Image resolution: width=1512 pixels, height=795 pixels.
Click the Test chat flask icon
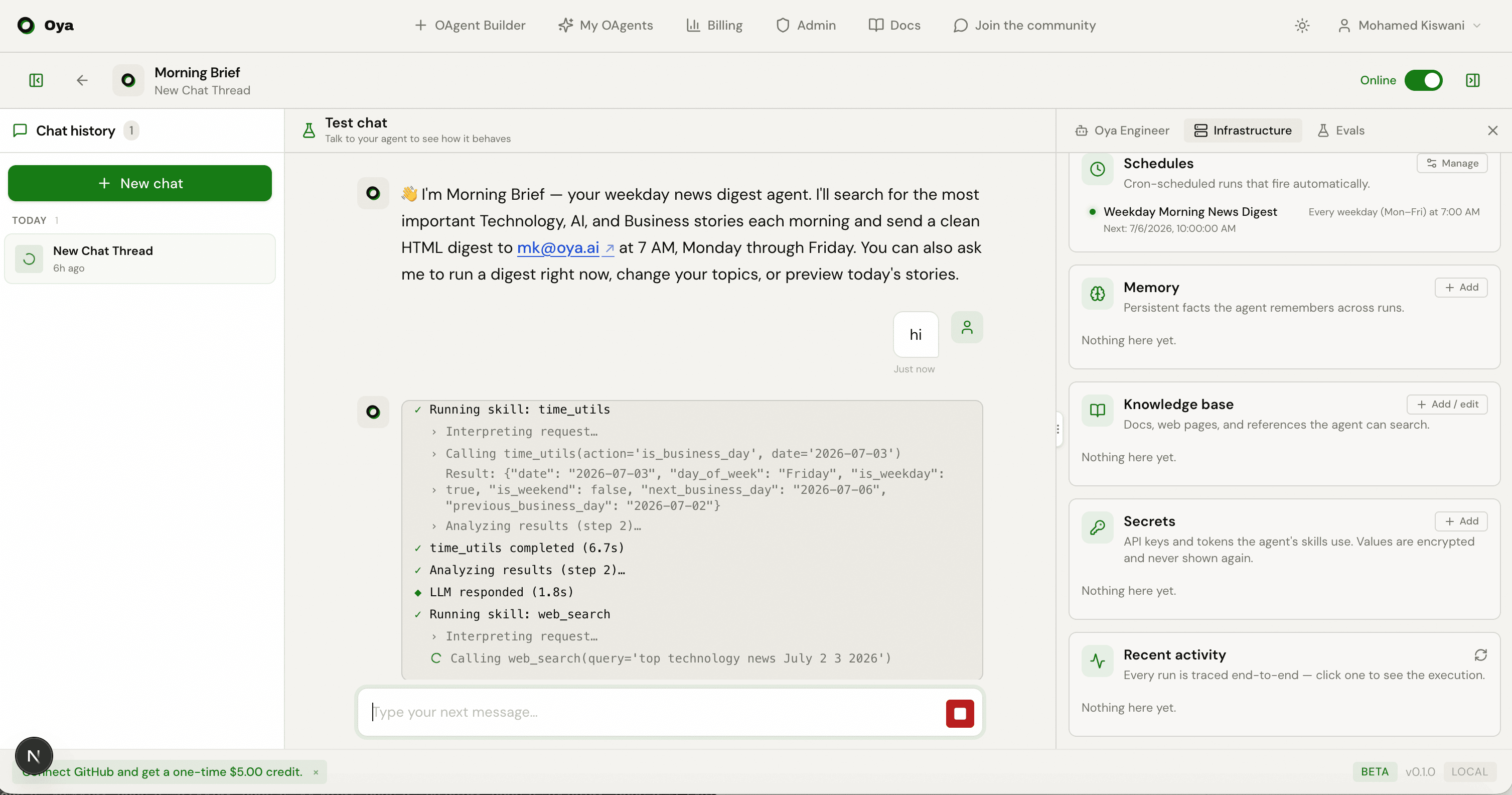[309, 130]
